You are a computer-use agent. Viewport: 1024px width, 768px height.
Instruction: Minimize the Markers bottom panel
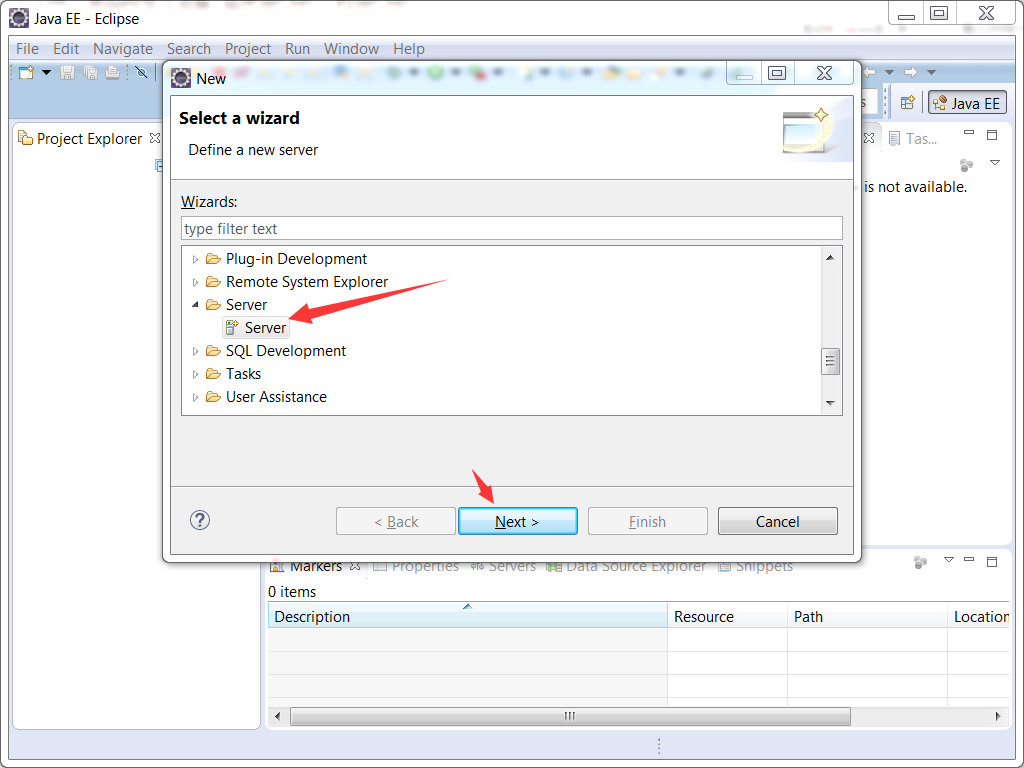pyautogui.click(x=969, y=560)
